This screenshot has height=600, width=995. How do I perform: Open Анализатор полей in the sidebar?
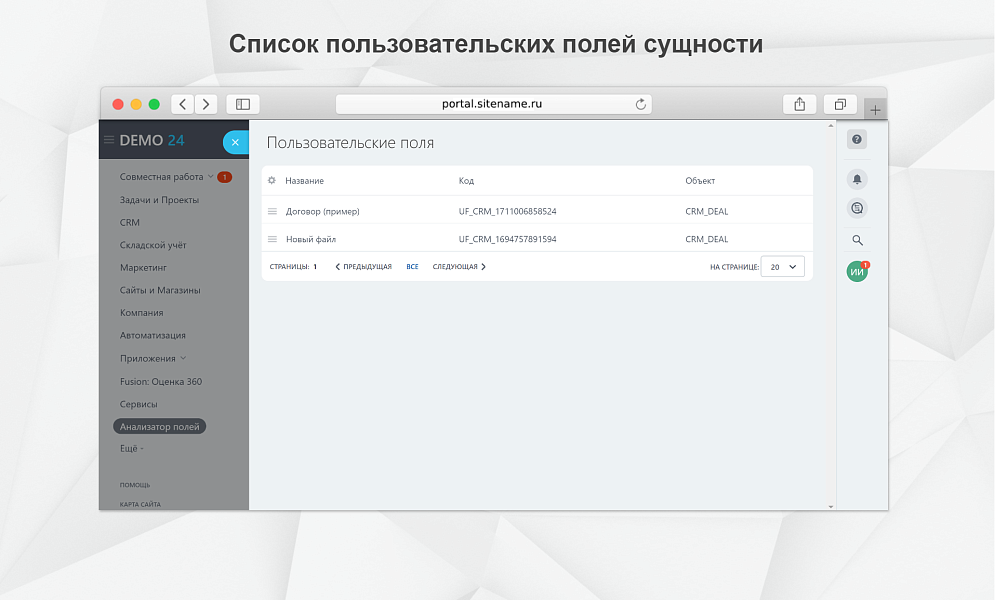tap(159, 426)
